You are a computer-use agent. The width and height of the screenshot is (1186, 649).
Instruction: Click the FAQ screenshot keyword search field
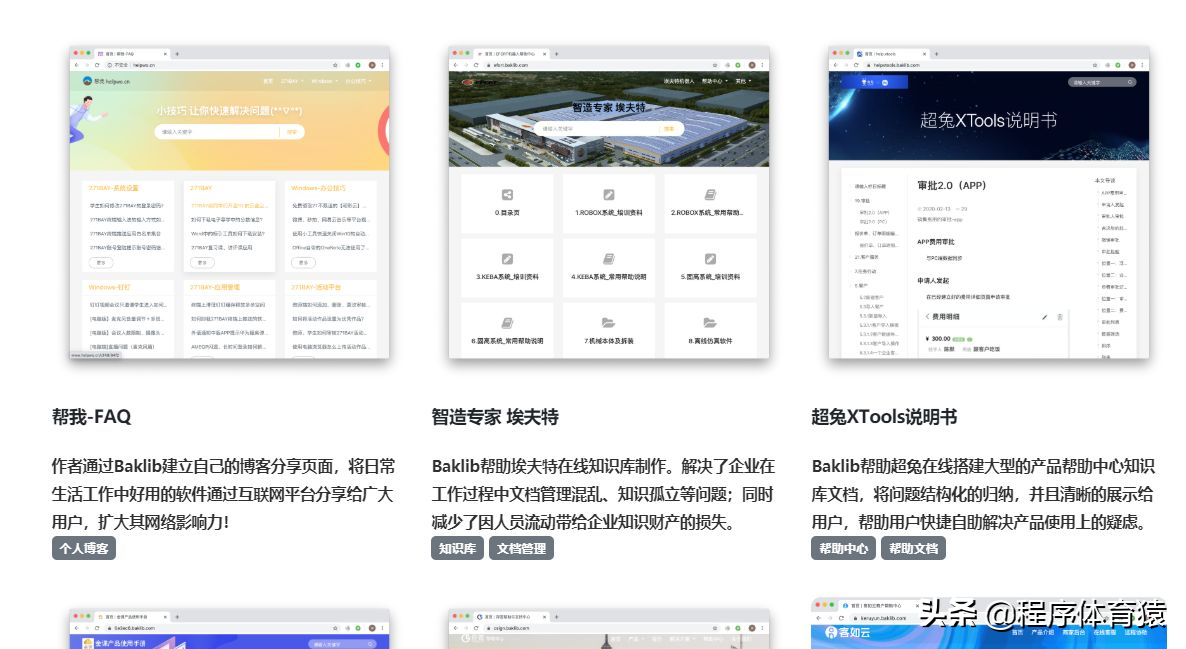click(218, 132)
